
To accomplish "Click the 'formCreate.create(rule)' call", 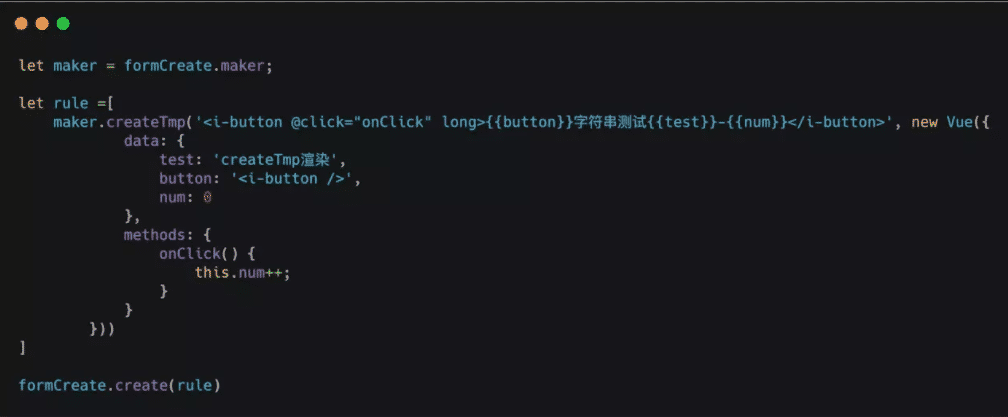I will (x=120, y=386).
